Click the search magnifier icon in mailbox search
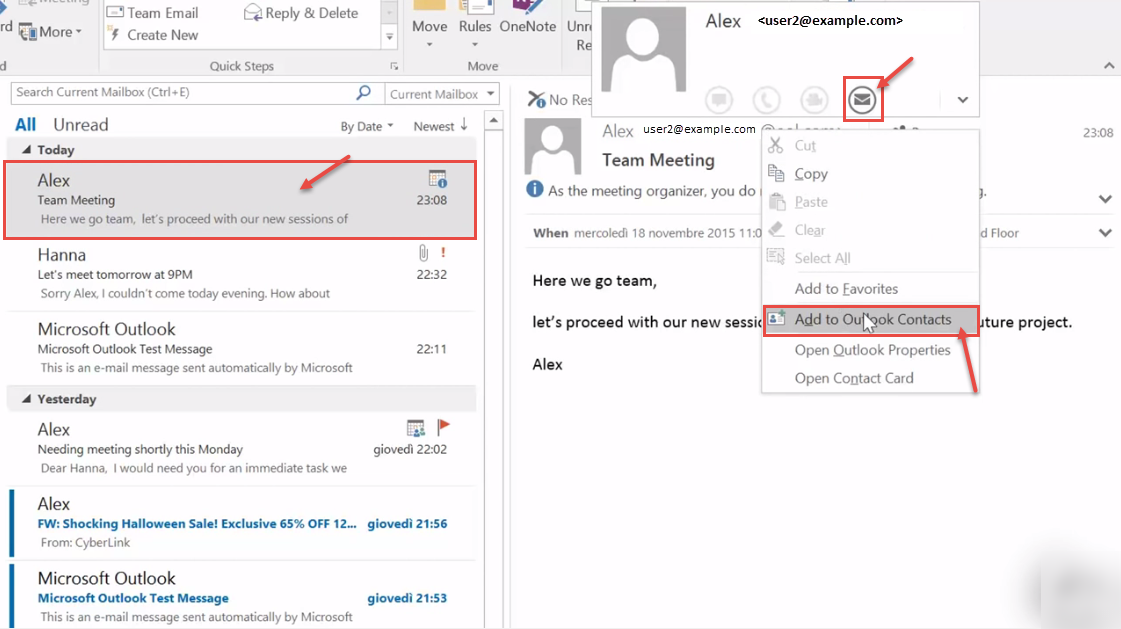 [363, 92]
